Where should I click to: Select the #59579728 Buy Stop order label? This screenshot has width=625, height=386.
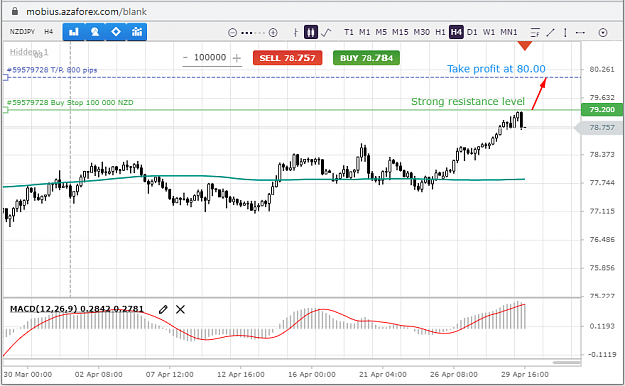[x=70, y=102]
